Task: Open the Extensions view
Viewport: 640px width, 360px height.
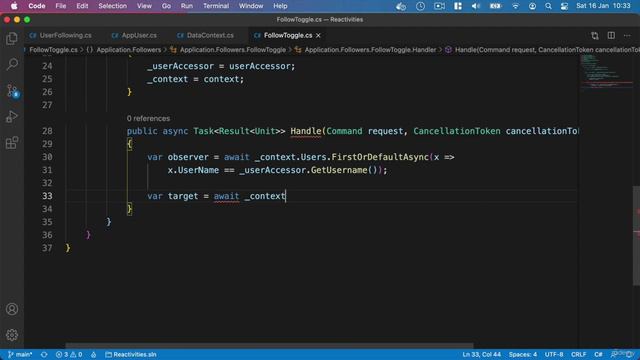Action: (12, 143)
